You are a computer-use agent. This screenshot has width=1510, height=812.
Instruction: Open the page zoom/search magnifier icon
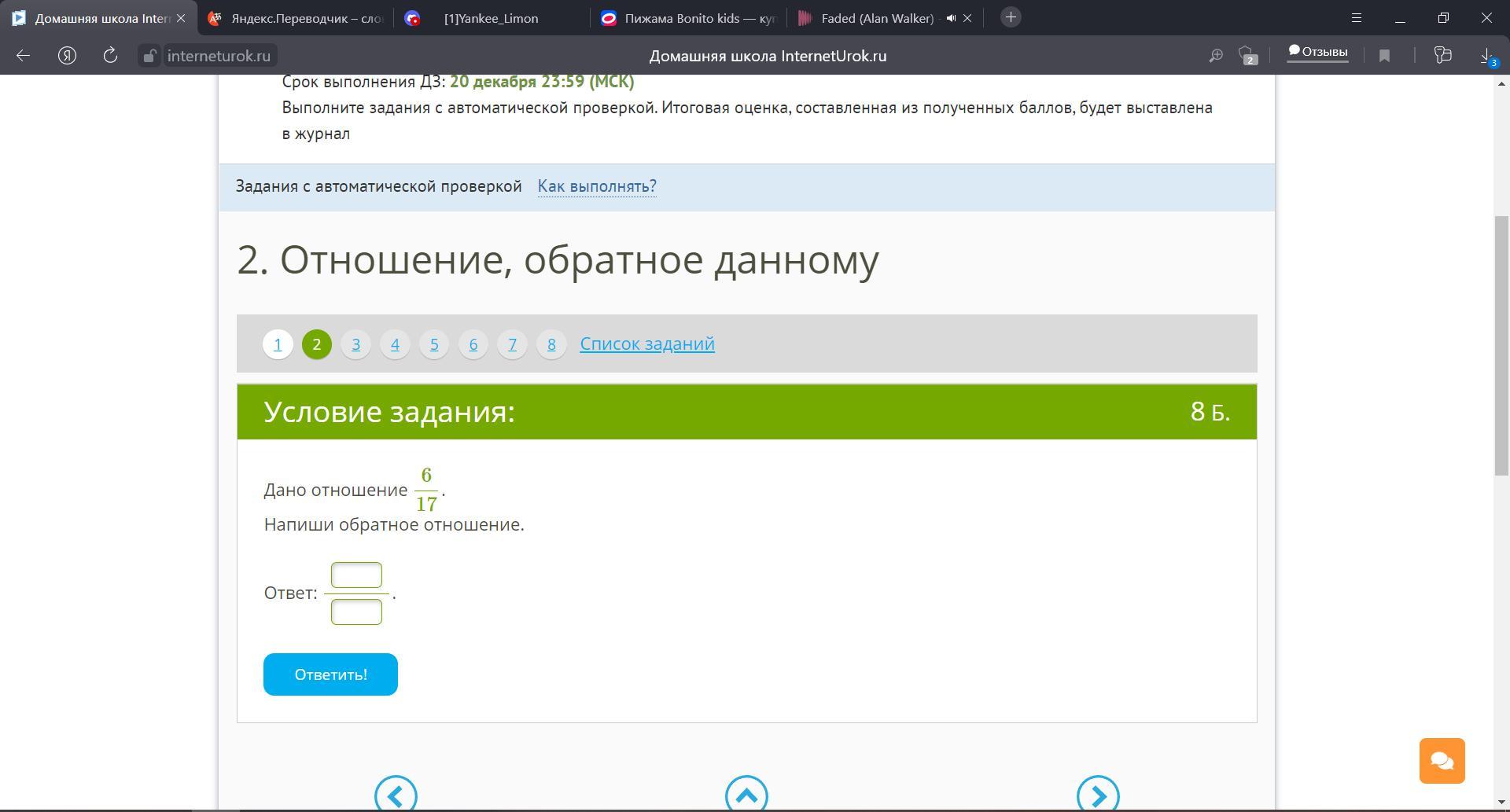tap(1216, 55)
